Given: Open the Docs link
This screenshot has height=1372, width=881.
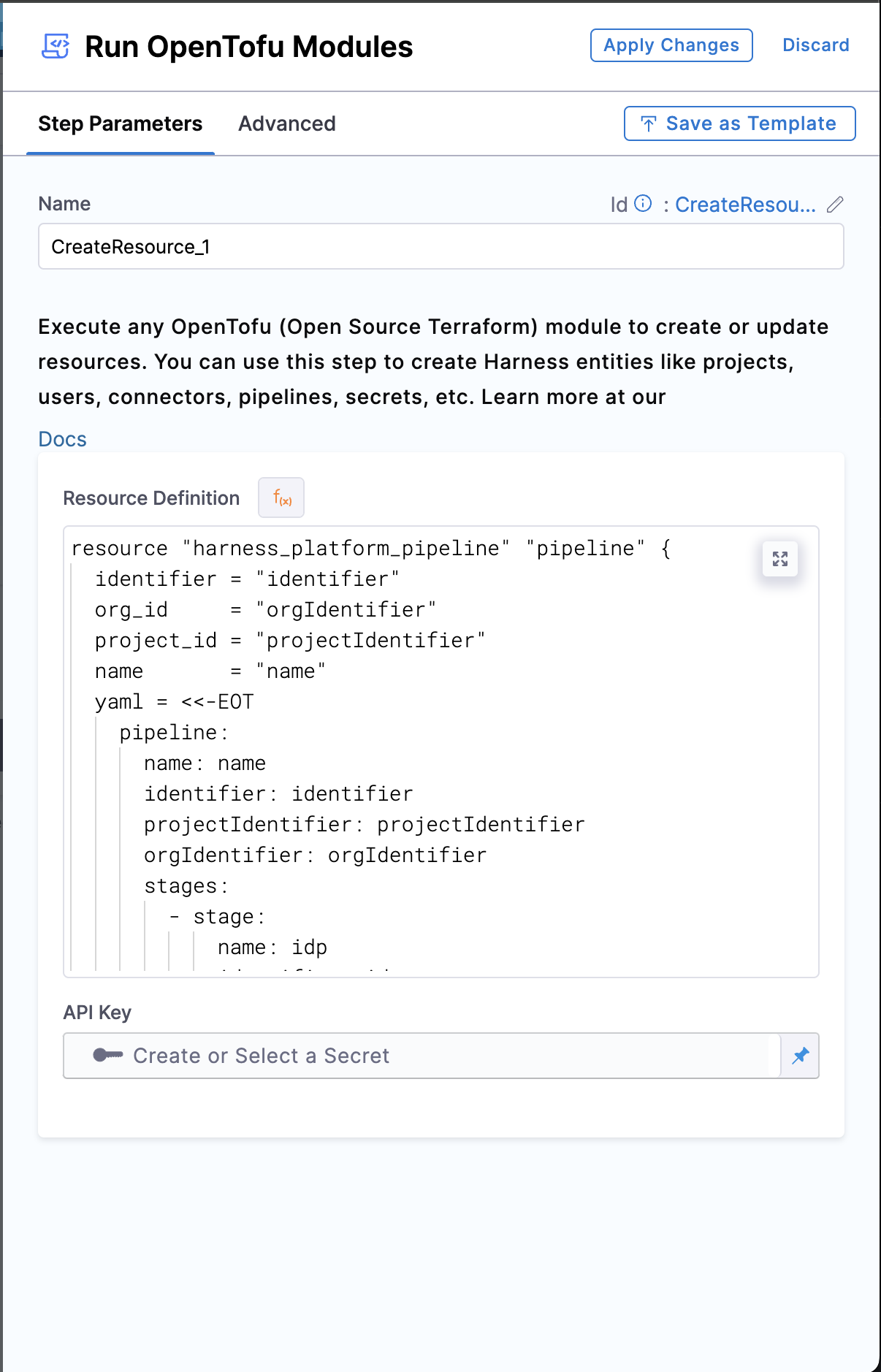Looking at the screenshot, I should click(62, 439).
